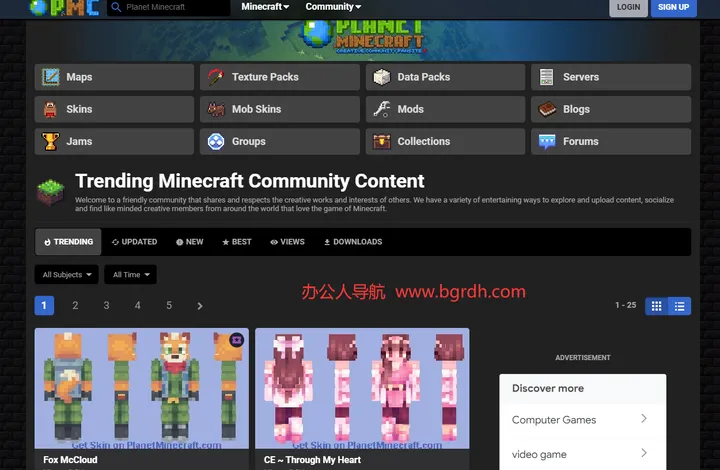720x470 pixels.
Task: Expand the video game ad chevron
Action: pos(644,453)
